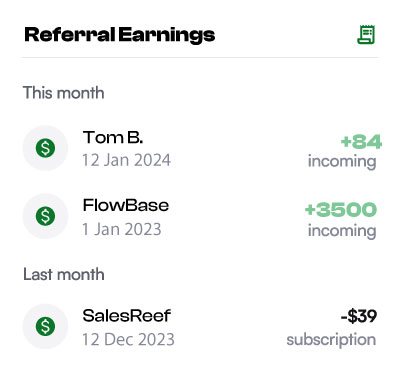Click the dollar icon beside Tom B.

point(45,148)
